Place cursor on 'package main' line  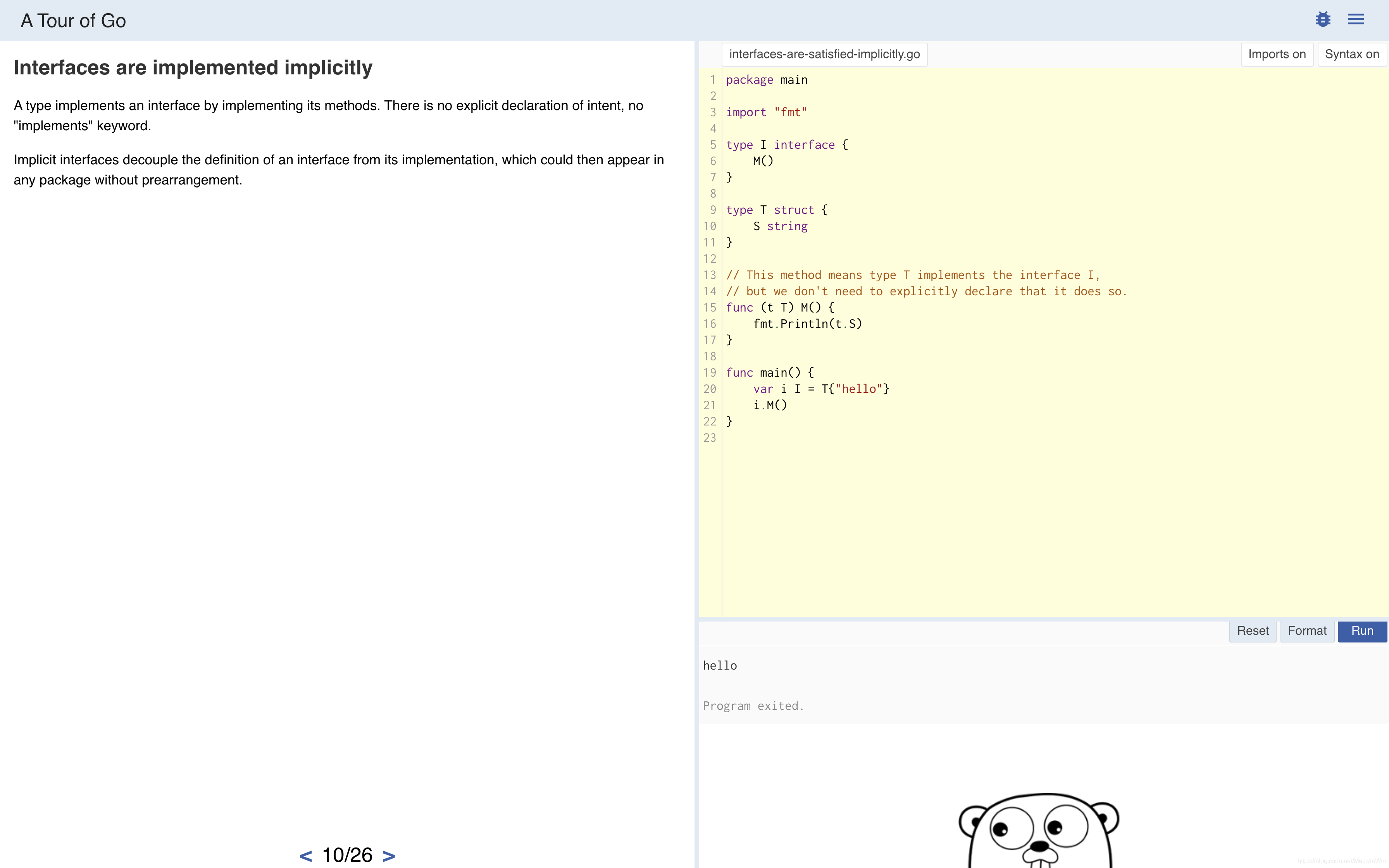click(x=767, y=80)
